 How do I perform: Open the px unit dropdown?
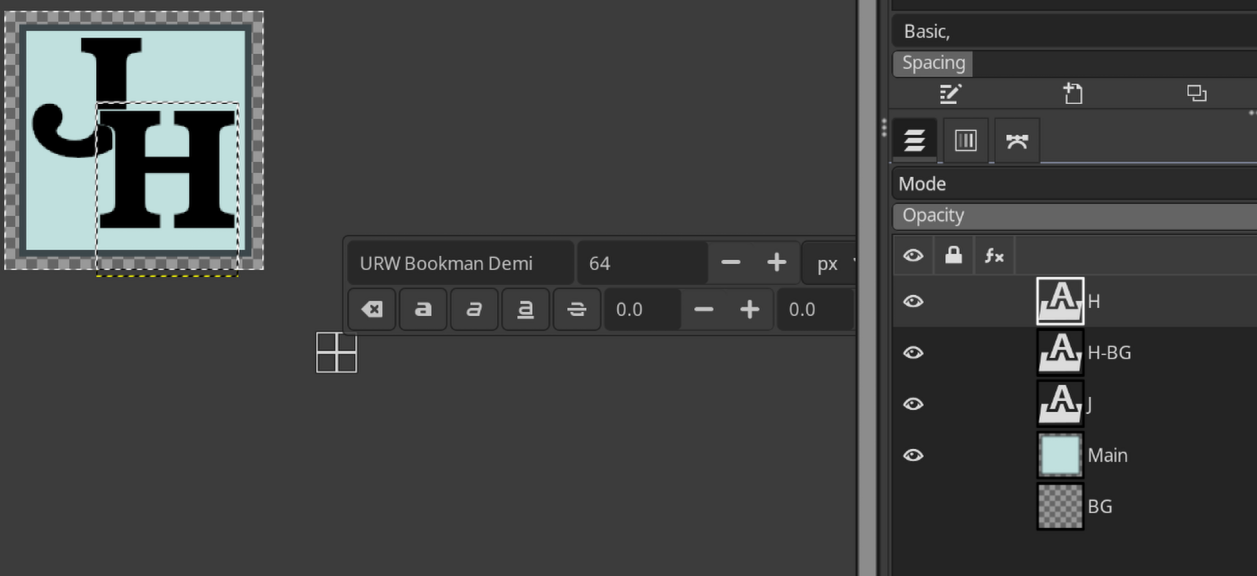coord(829,263)
